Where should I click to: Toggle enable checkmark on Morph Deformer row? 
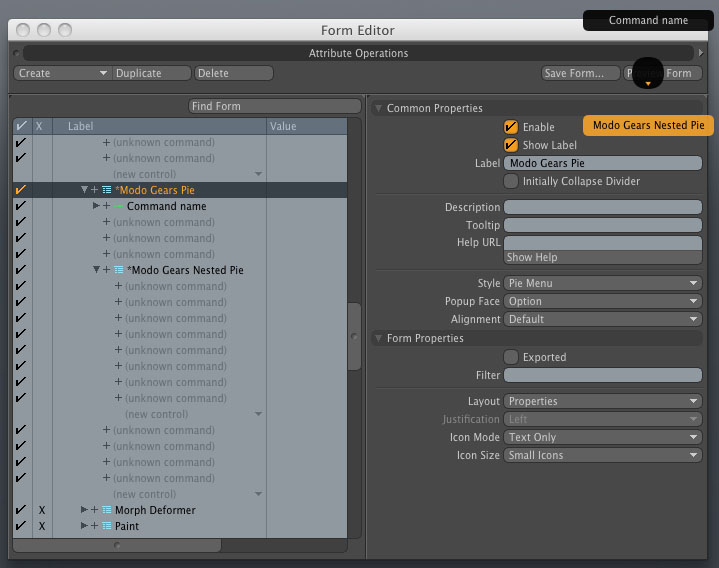coord(21,510)
